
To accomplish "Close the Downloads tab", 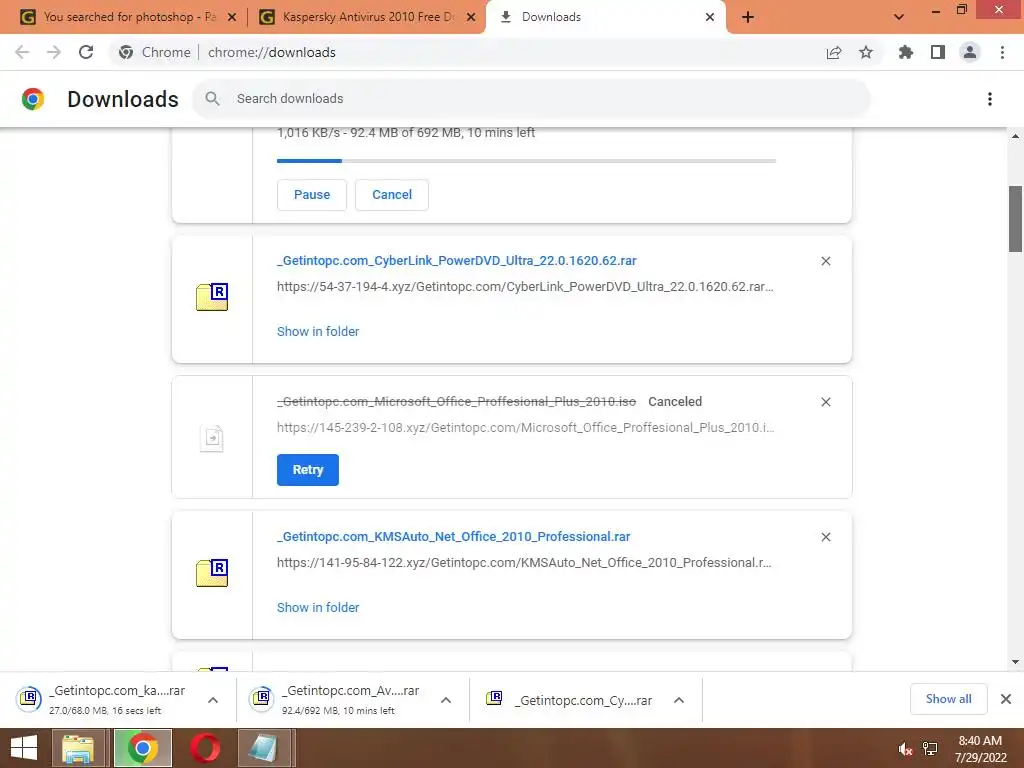I will [x=710, y=17].
